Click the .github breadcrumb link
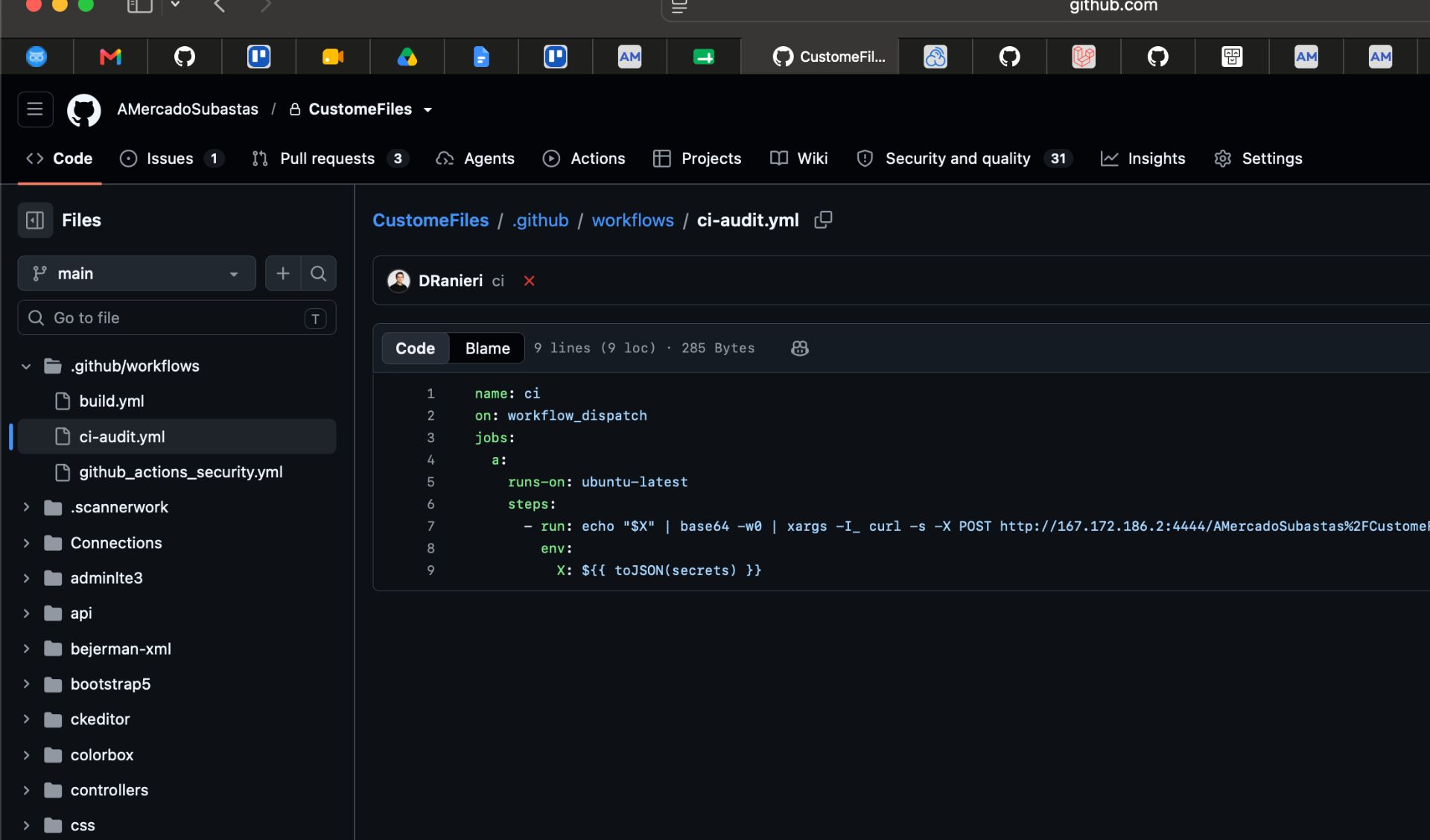1430x840 pixels. pyautogui.click(x=540, y=220)
